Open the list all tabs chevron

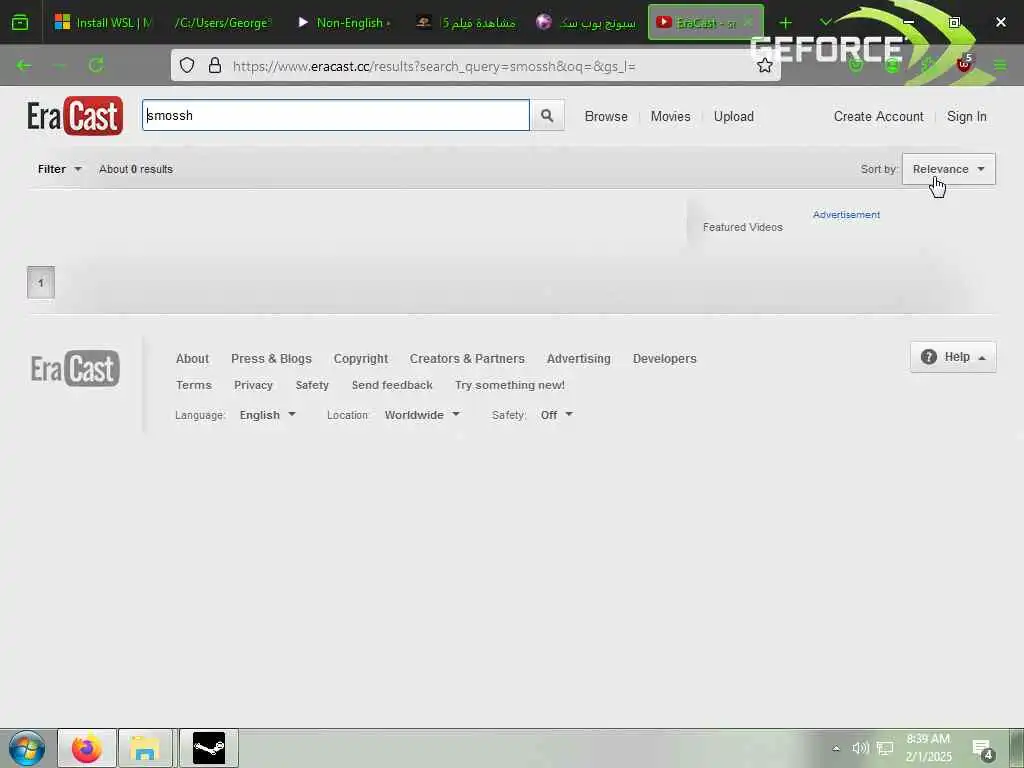point(825,22)
